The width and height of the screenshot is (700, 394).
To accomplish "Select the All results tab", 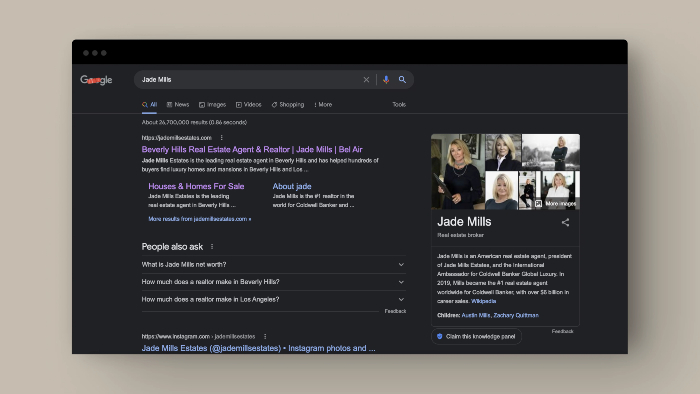I will pyautogui.click(x=150, y=104).
